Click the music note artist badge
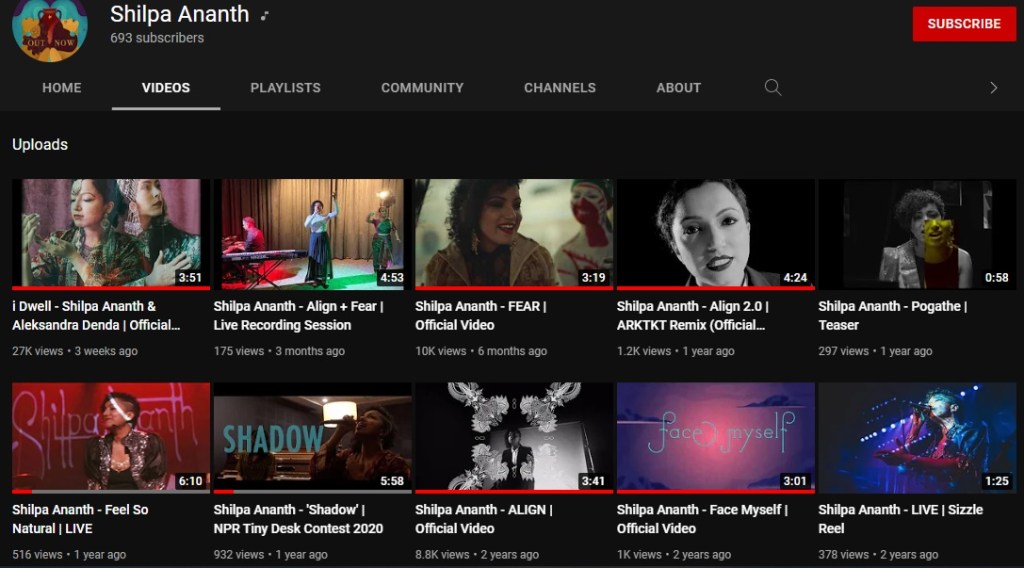The height and width of the screenshot is (568, 1024). pyautogui.click(x=265, y=15)
